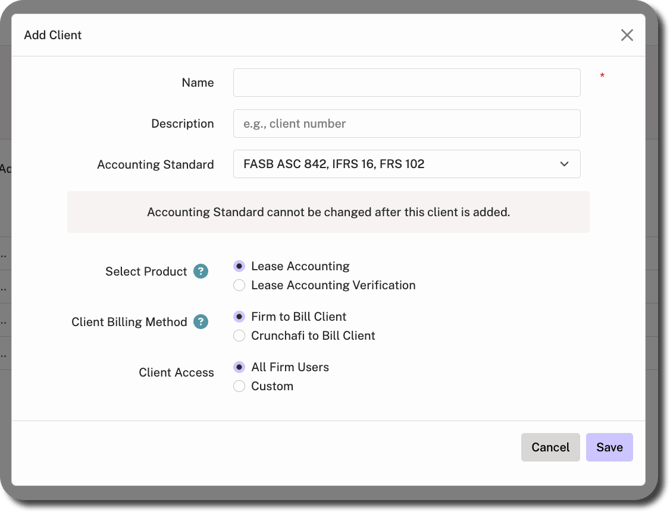Click the Name input field
Viewport: 670px width, 512px height.
406,82
